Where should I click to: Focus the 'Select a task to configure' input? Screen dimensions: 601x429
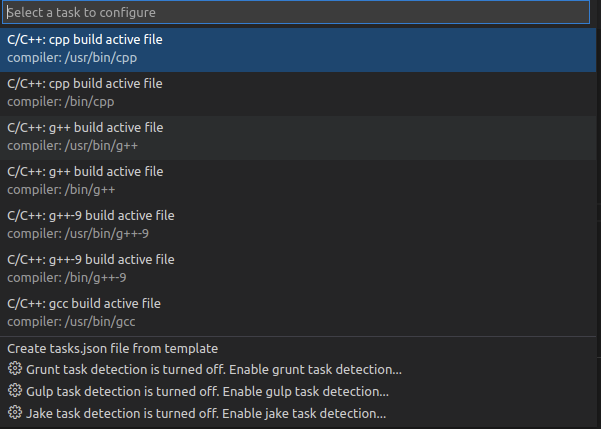(297, 13)
